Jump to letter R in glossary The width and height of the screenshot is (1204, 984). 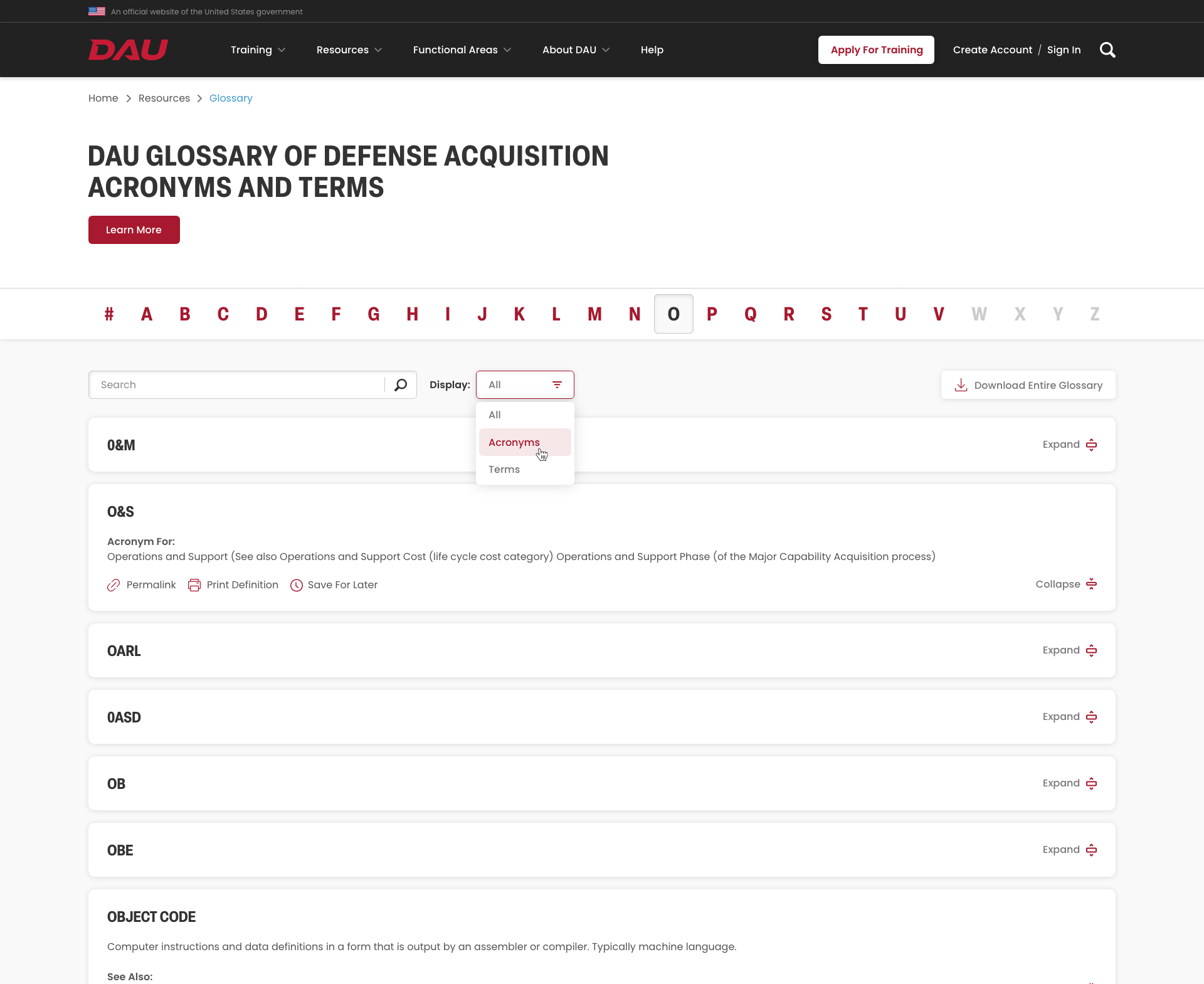click(789, 314)
